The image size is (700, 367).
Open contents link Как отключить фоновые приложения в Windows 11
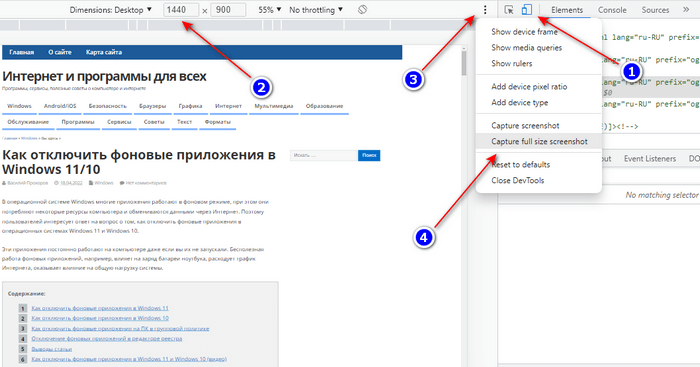click(x=100, y=308)
